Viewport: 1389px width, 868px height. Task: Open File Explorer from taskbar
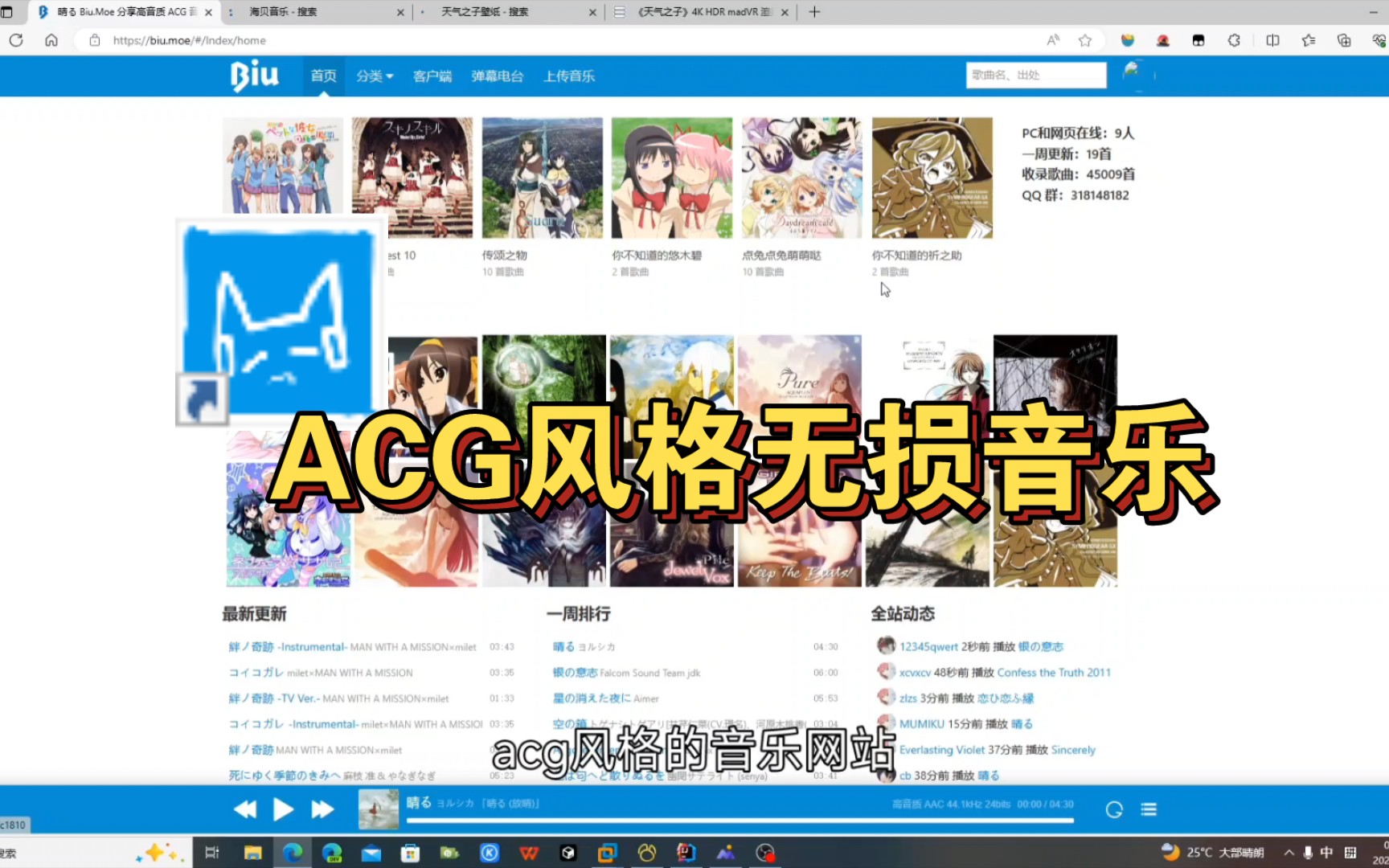pos(253,853)
